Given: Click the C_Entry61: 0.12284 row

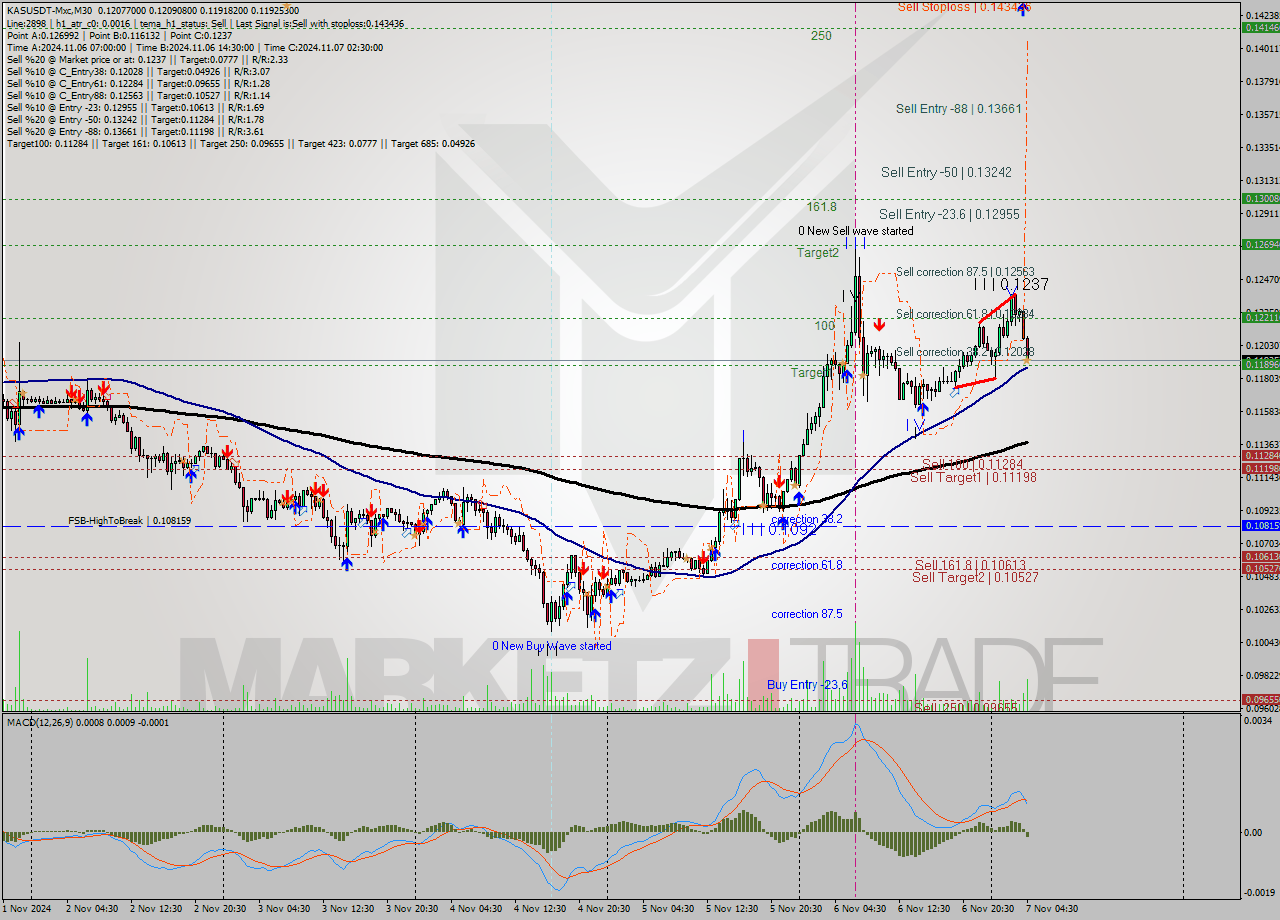Looking at the screenshot, I should [138, 83].
